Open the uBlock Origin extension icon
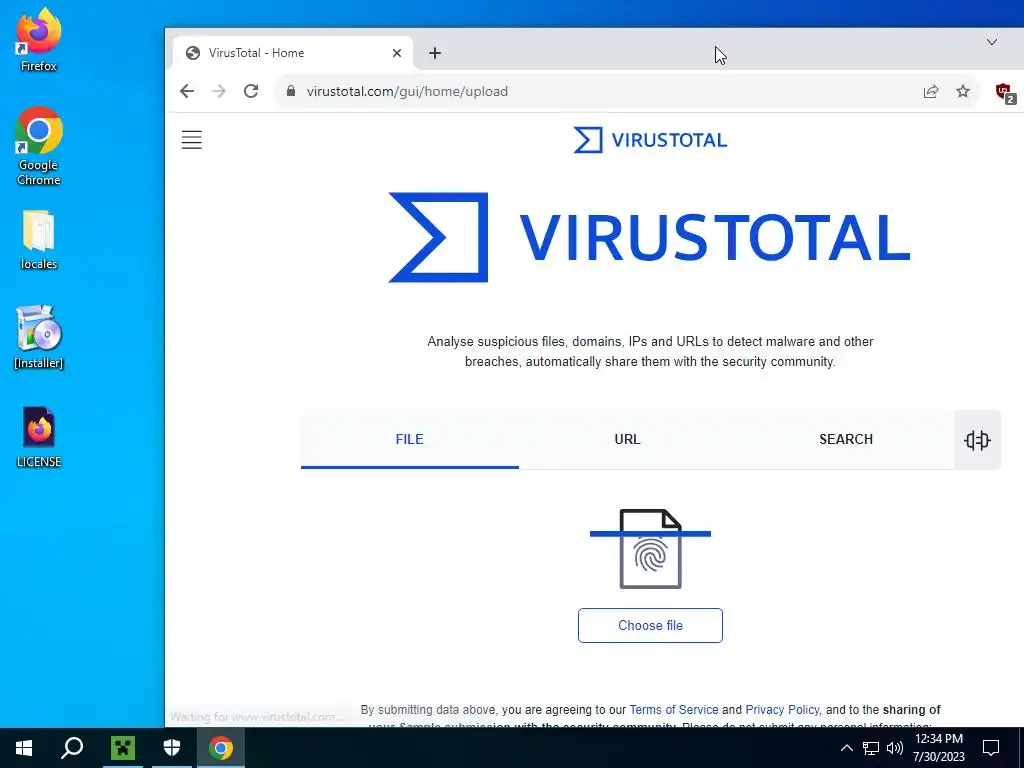 1004,93
